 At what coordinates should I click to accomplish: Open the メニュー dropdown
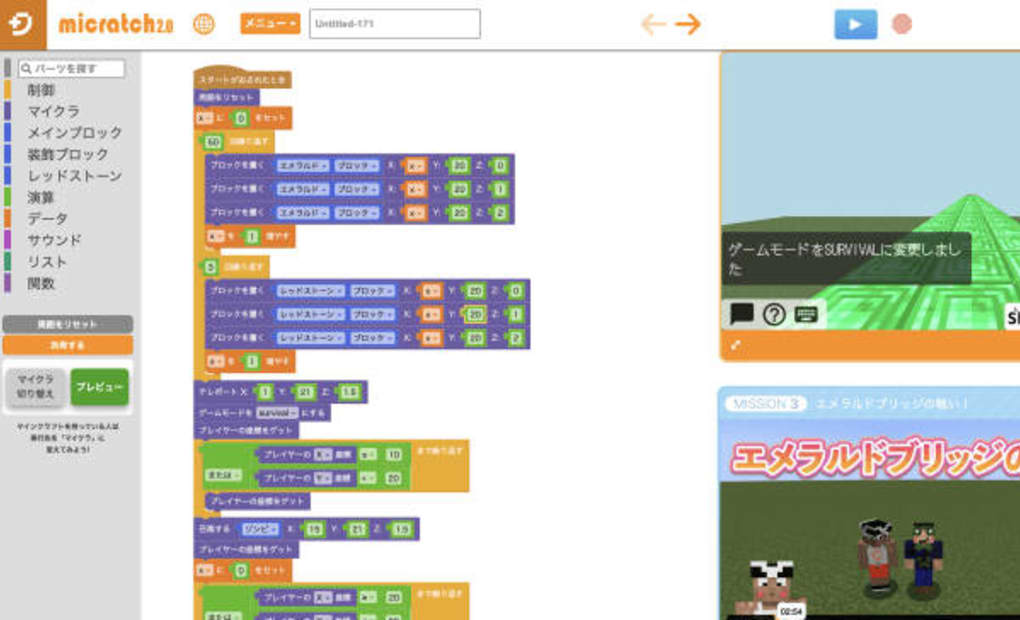click(x=269, y=24)
